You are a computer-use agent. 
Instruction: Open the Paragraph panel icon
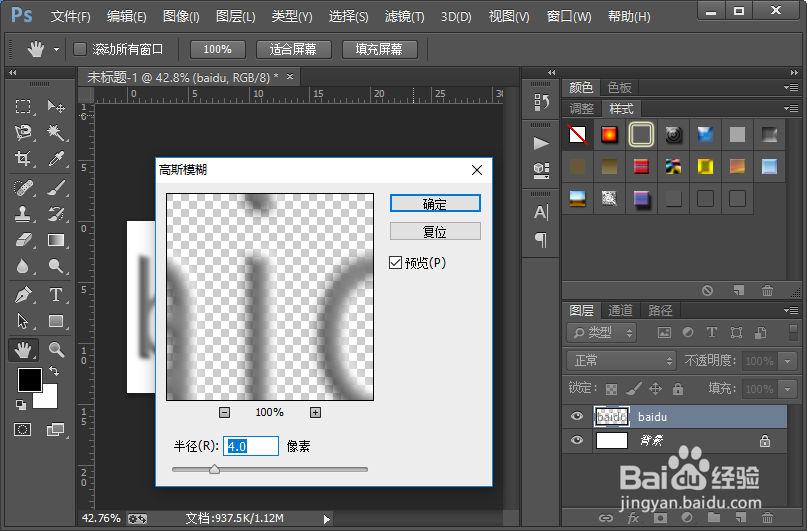(541, 239)
